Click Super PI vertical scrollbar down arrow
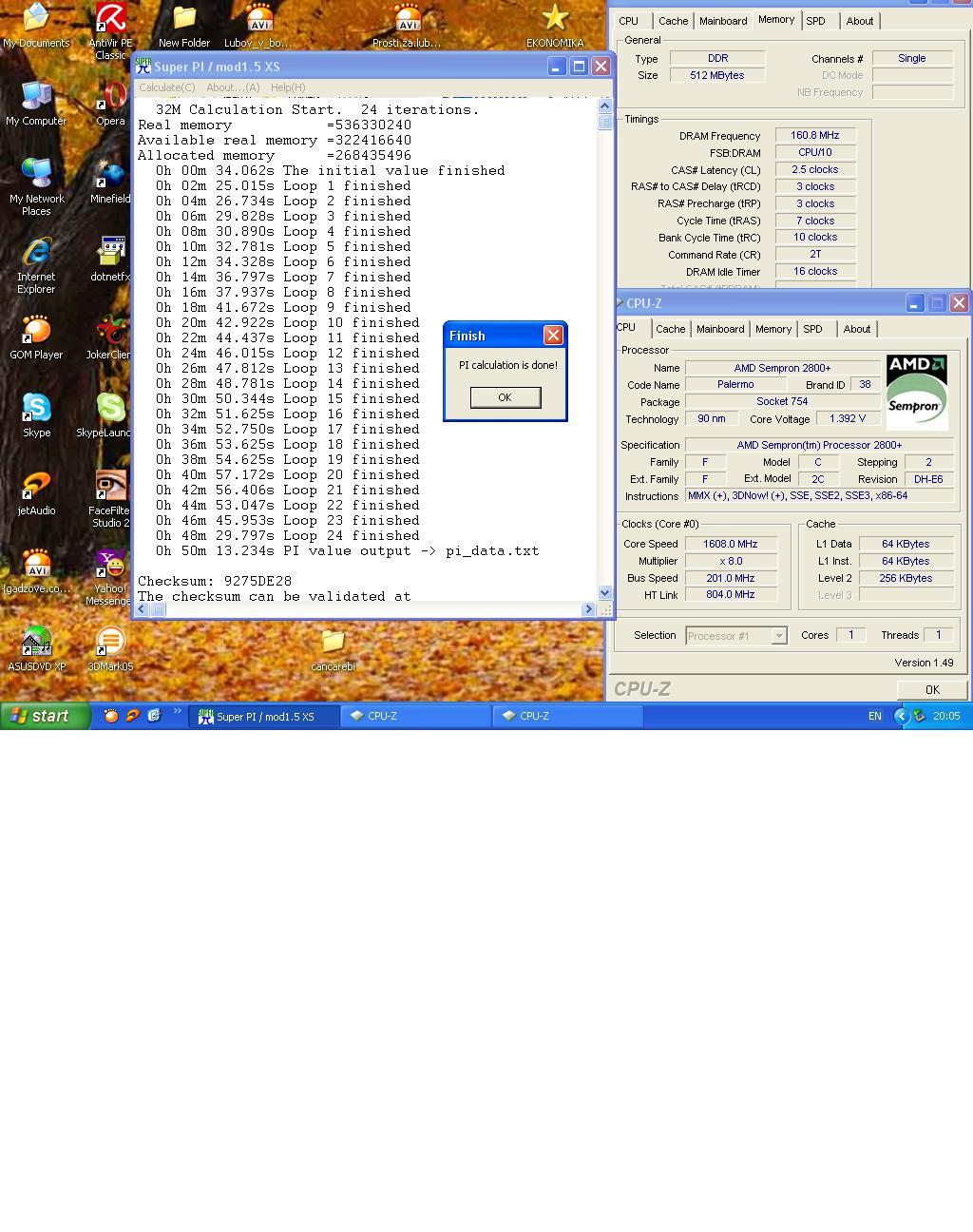The image size is (973, 1232). click(x=604, y=593)
